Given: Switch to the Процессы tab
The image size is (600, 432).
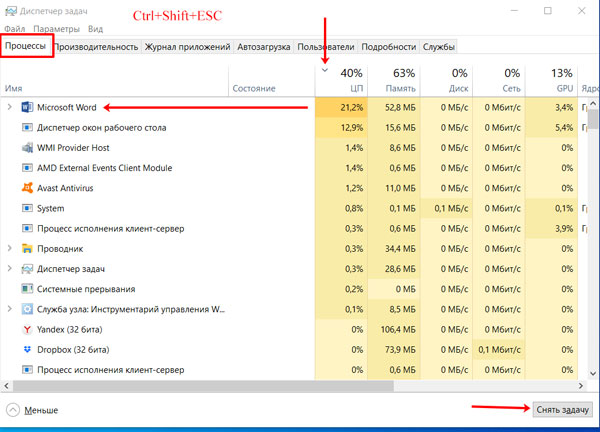Looking at the screenshot, I should [x=26, y=46].
